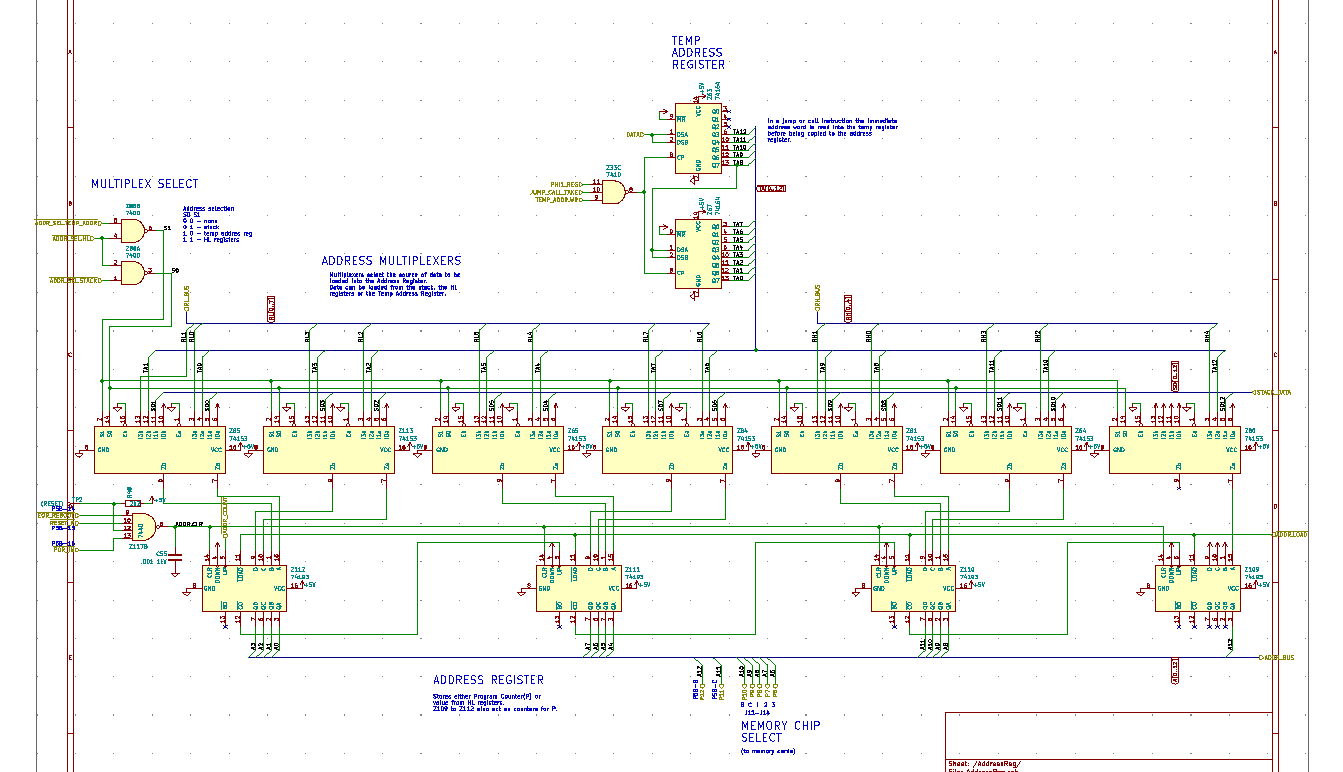Select the Z33C 7410 NAND gate
The image size is (1343, 772).
614,191
